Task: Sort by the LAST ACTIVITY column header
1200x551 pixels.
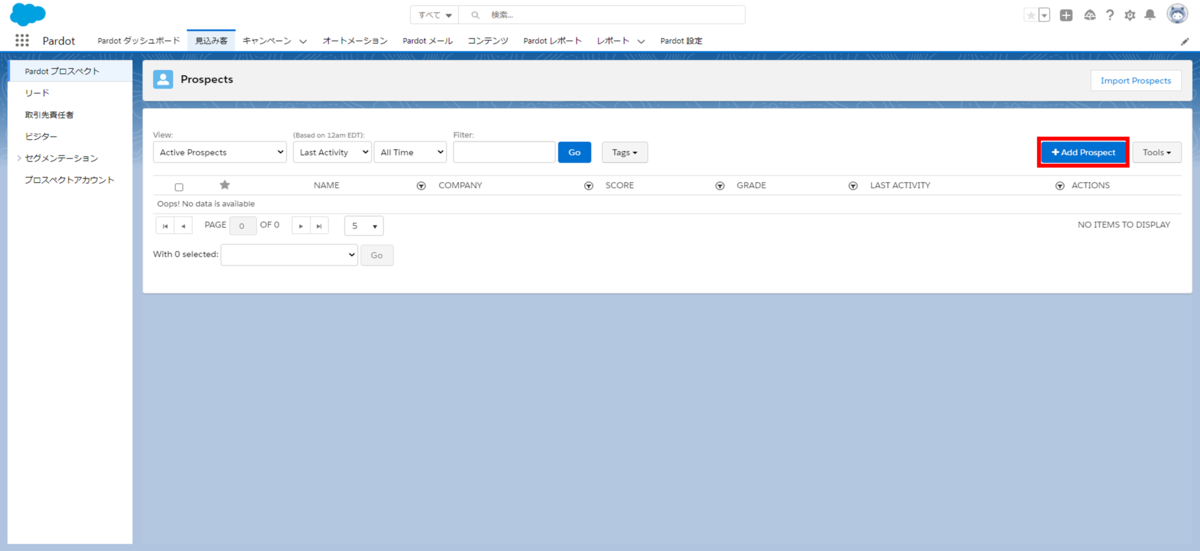Action: click(900, 185)
